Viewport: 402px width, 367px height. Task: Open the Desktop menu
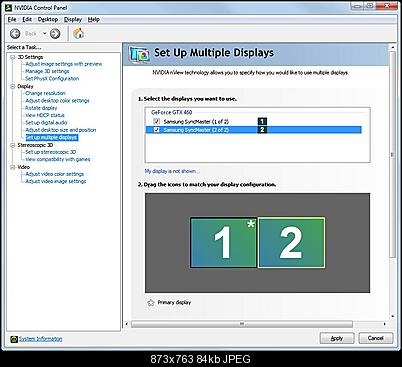[x=48, y=19]
